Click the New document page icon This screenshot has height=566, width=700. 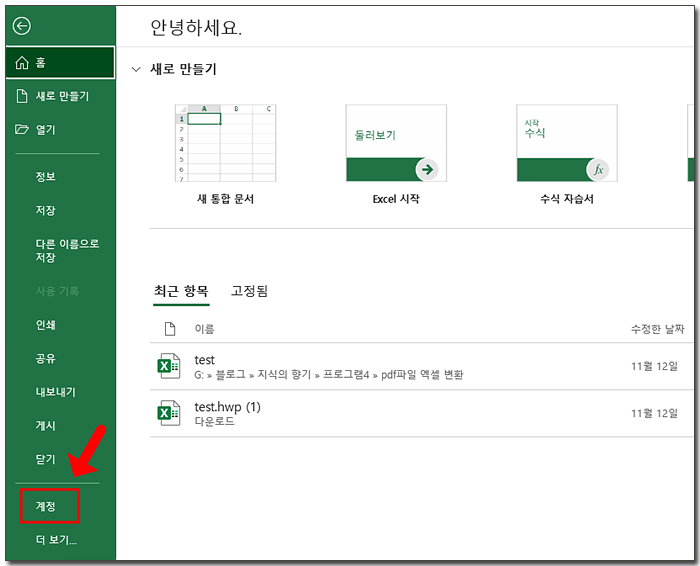(x=21, y=96)
